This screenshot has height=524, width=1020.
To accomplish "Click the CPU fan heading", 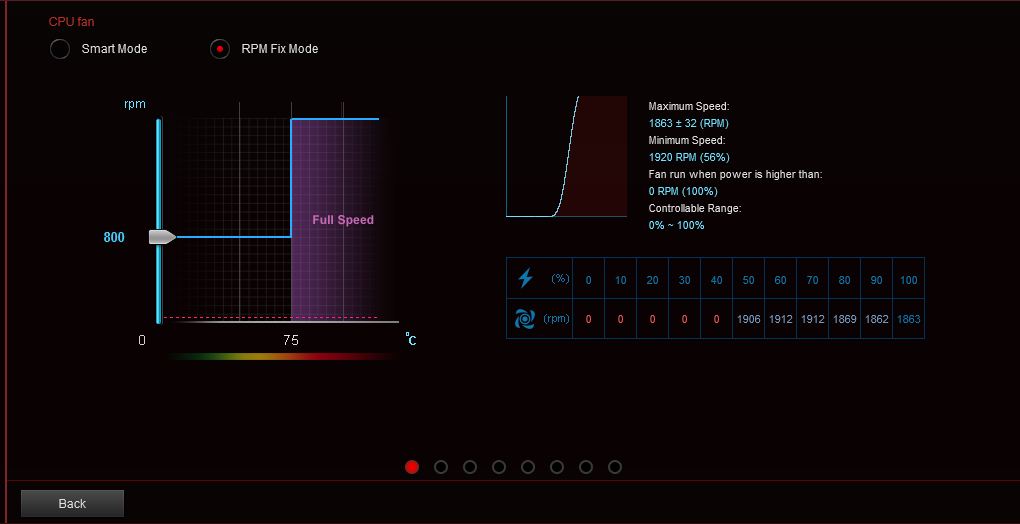I will coord(72,21).
